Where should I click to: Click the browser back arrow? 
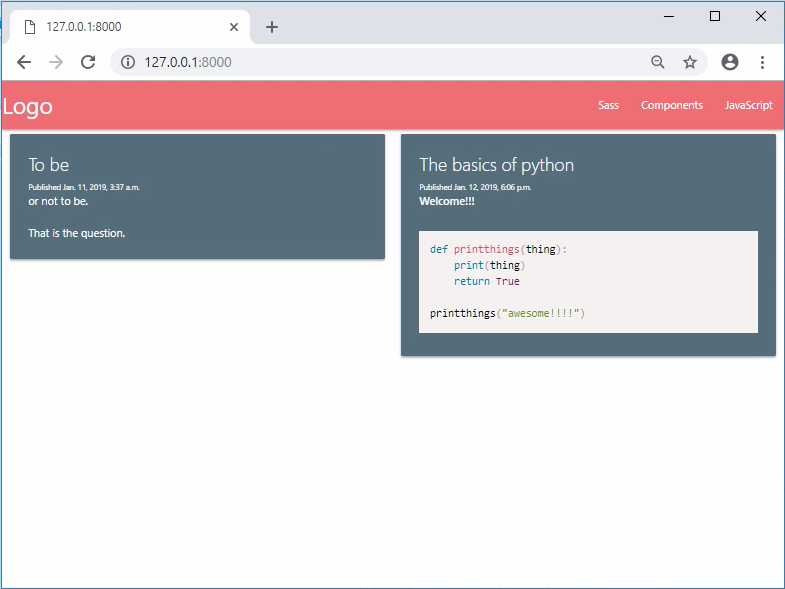tap(24, 62)
